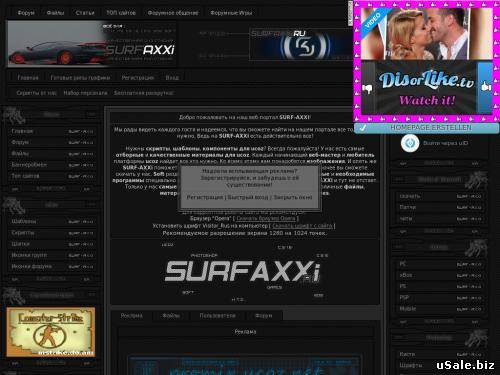Open Набор персонала link

85,93
